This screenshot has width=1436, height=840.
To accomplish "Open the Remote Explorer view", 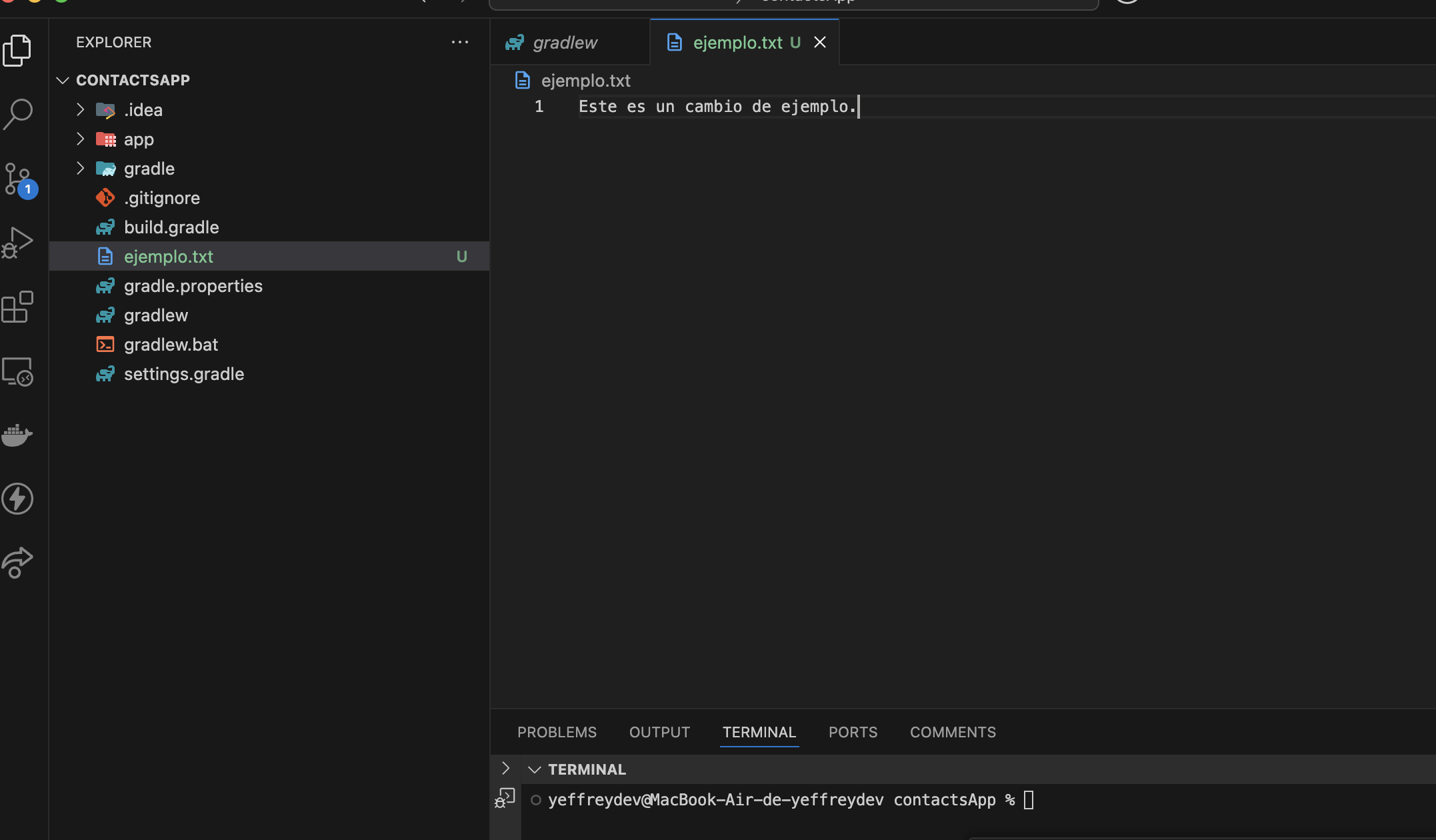I will 18,371.
